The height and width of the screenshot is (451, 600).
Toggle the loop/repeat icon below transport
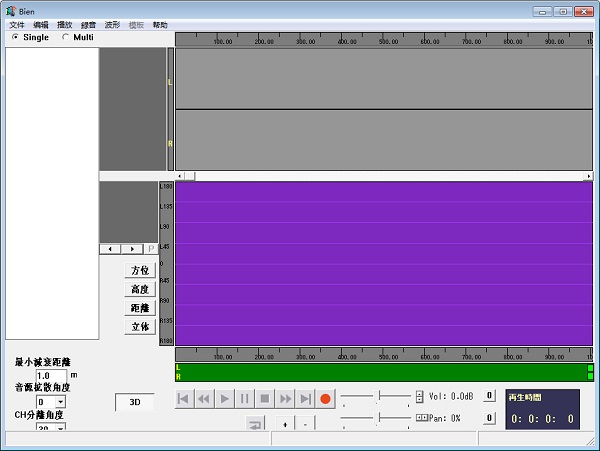(x=255, y=423)
